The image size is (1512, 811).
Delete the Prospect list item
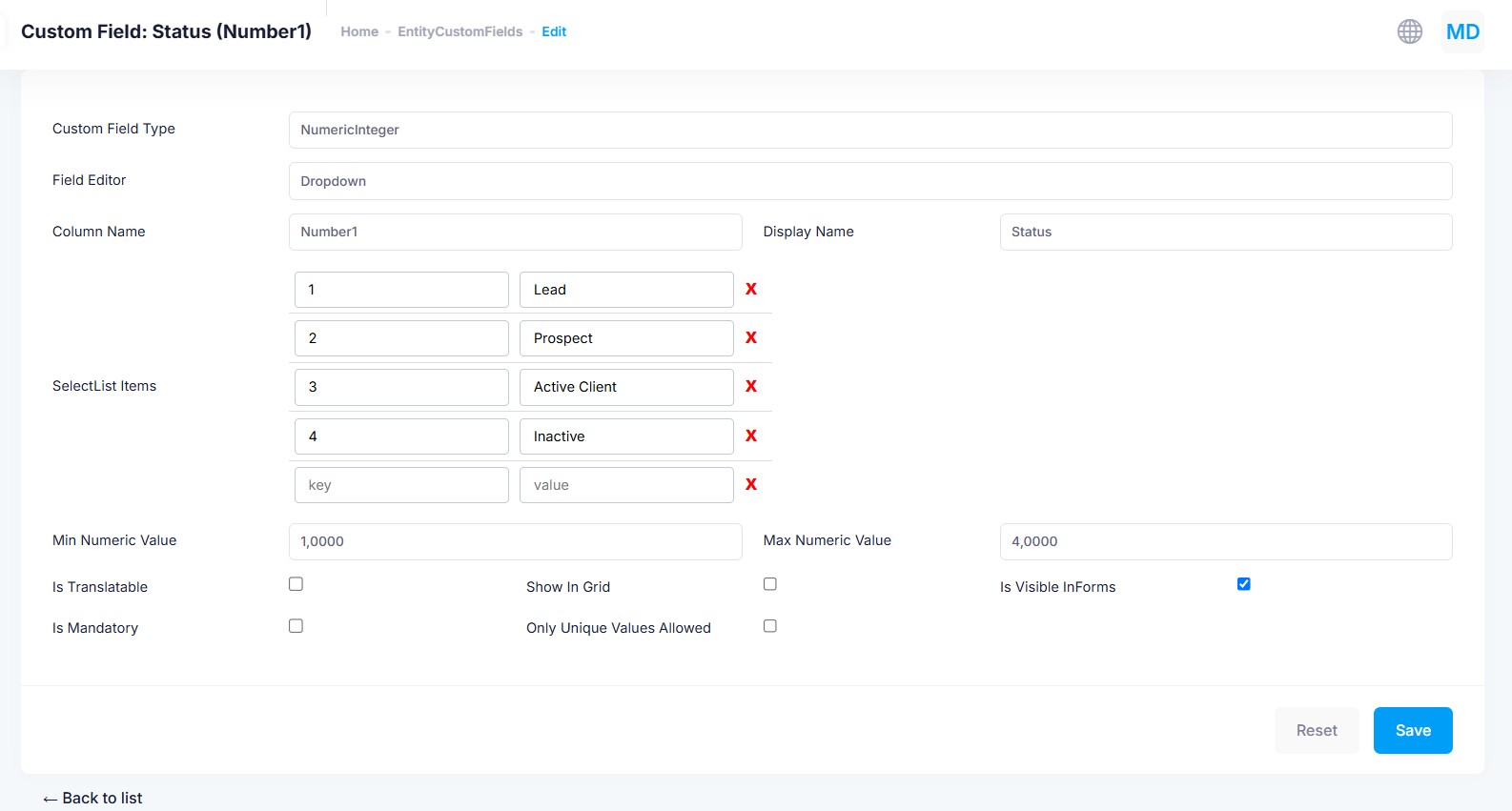point(751,337)
